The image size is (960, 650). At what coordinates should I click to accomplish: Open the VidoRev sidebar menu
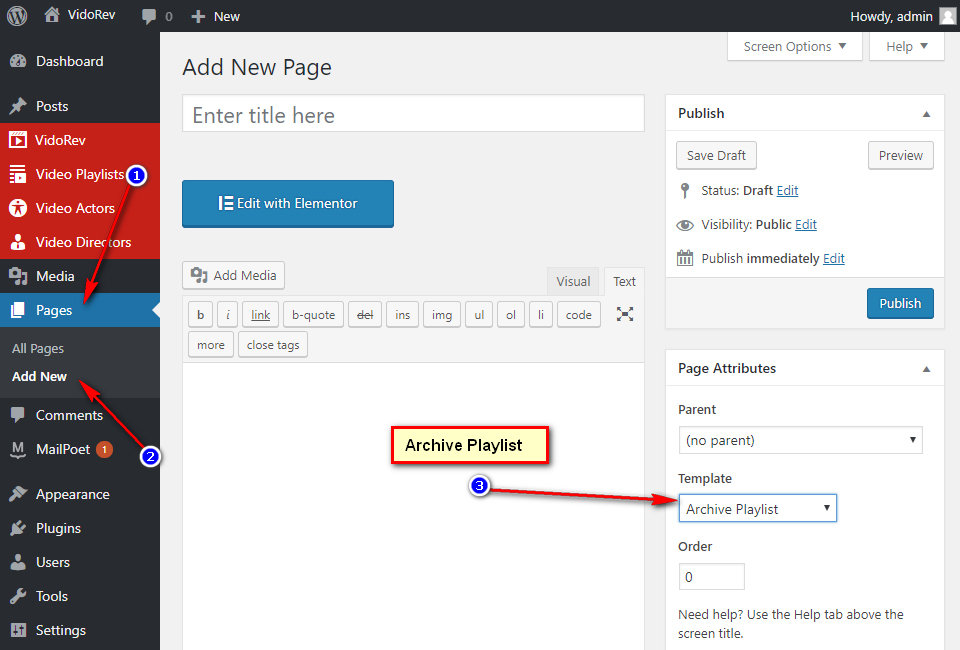(60, 140)
